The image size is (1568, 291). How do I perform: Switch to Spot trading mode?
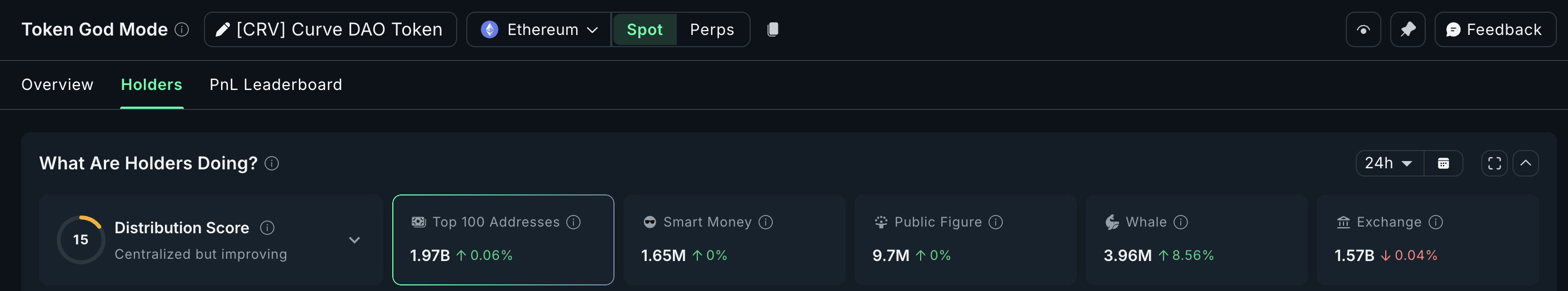(x=645, y=29)
